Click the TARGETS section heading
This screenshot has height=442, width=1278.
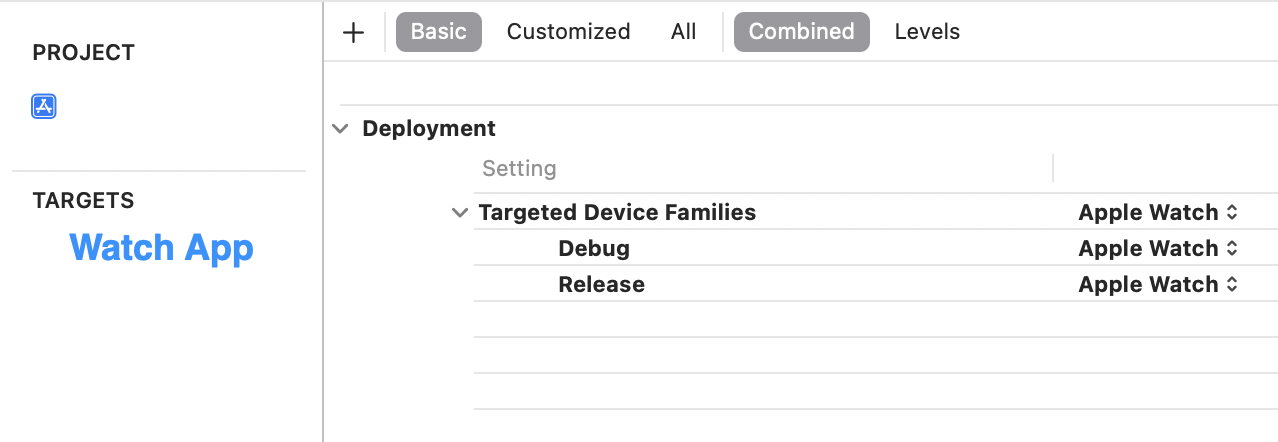point(83,201)
